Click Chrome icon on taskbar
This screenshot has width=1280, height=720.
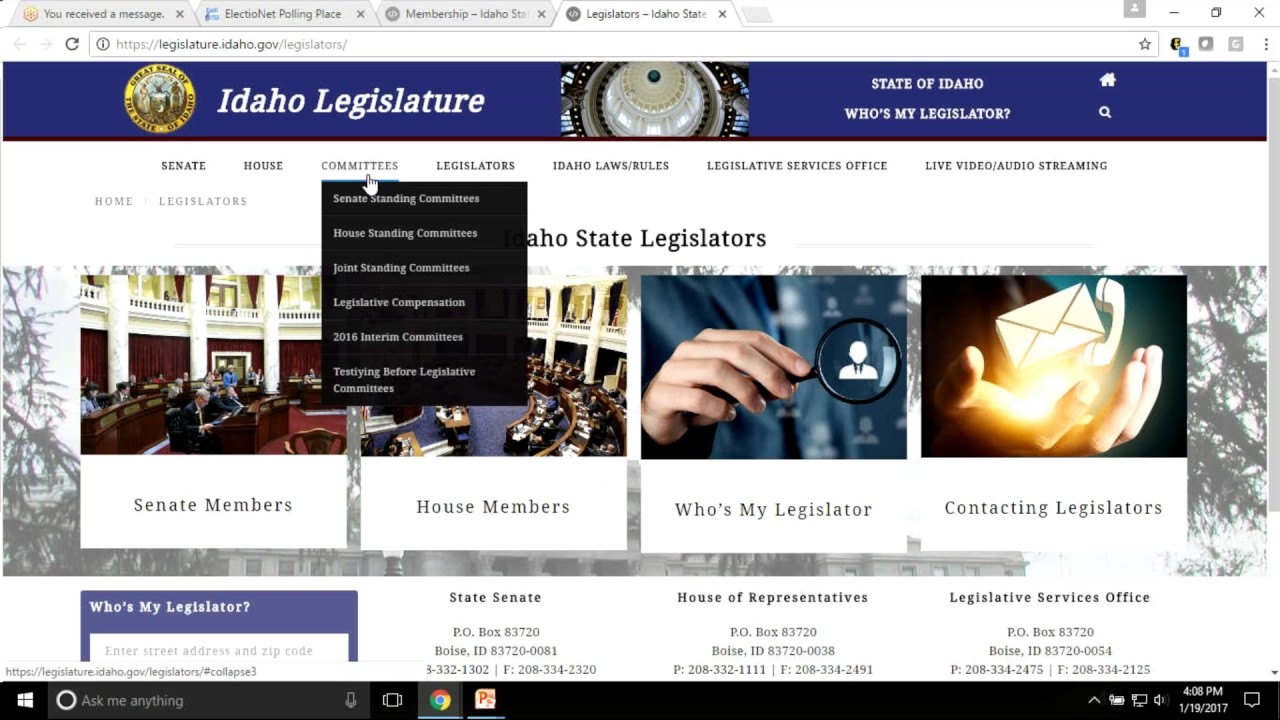[x=440, y=700]
